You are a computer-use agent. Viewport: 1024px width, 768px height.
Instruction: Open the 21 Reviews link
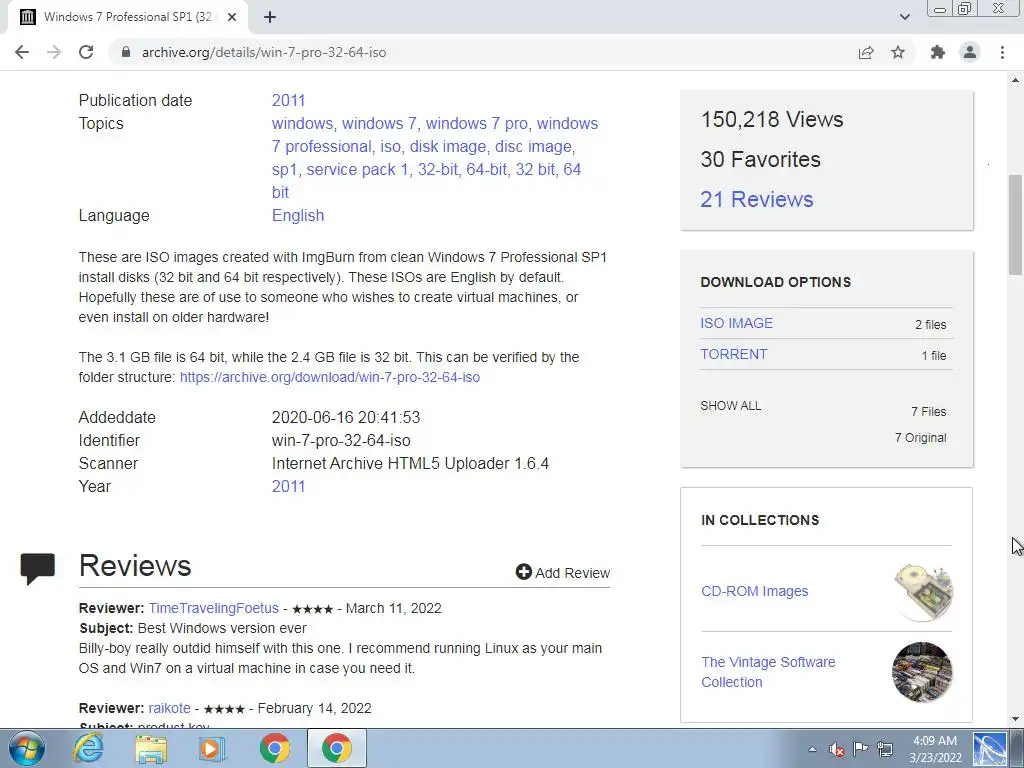[757, 199]
